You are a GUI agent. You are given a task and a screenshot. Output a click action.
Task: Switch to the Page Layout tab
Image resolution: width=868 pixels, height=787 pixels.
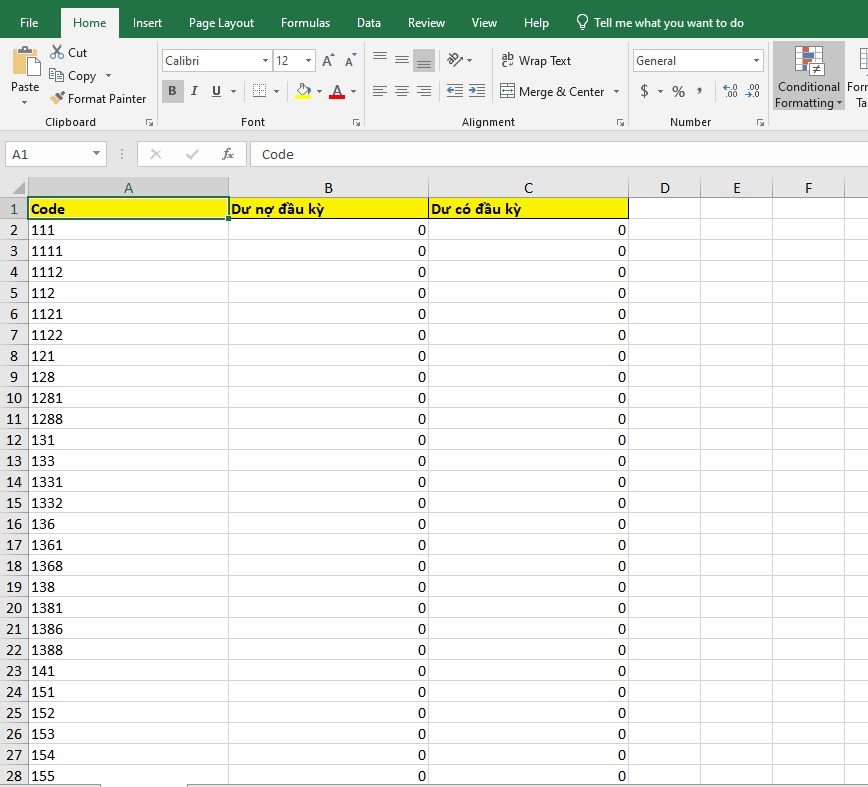(221, 23)
